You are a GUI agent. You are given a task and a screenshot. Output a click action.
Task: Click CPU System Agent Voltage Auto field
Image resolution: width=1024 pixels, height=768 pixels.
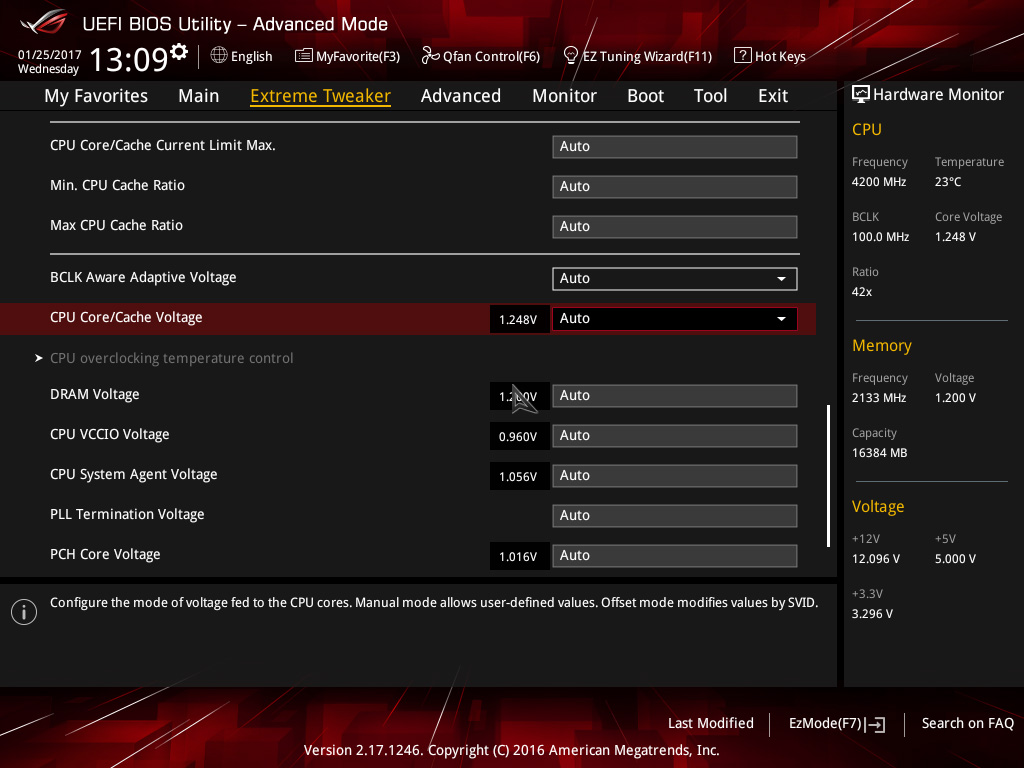[x=675, y=475]
